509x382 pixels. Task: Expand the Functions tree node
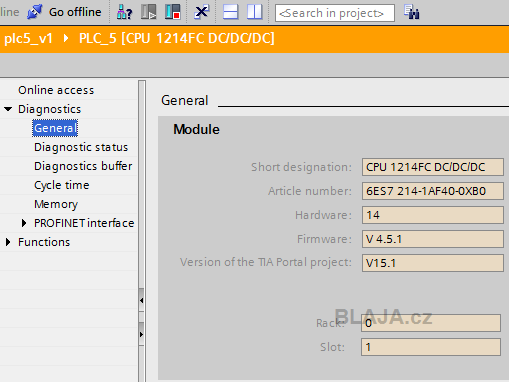tap(8, 242)
